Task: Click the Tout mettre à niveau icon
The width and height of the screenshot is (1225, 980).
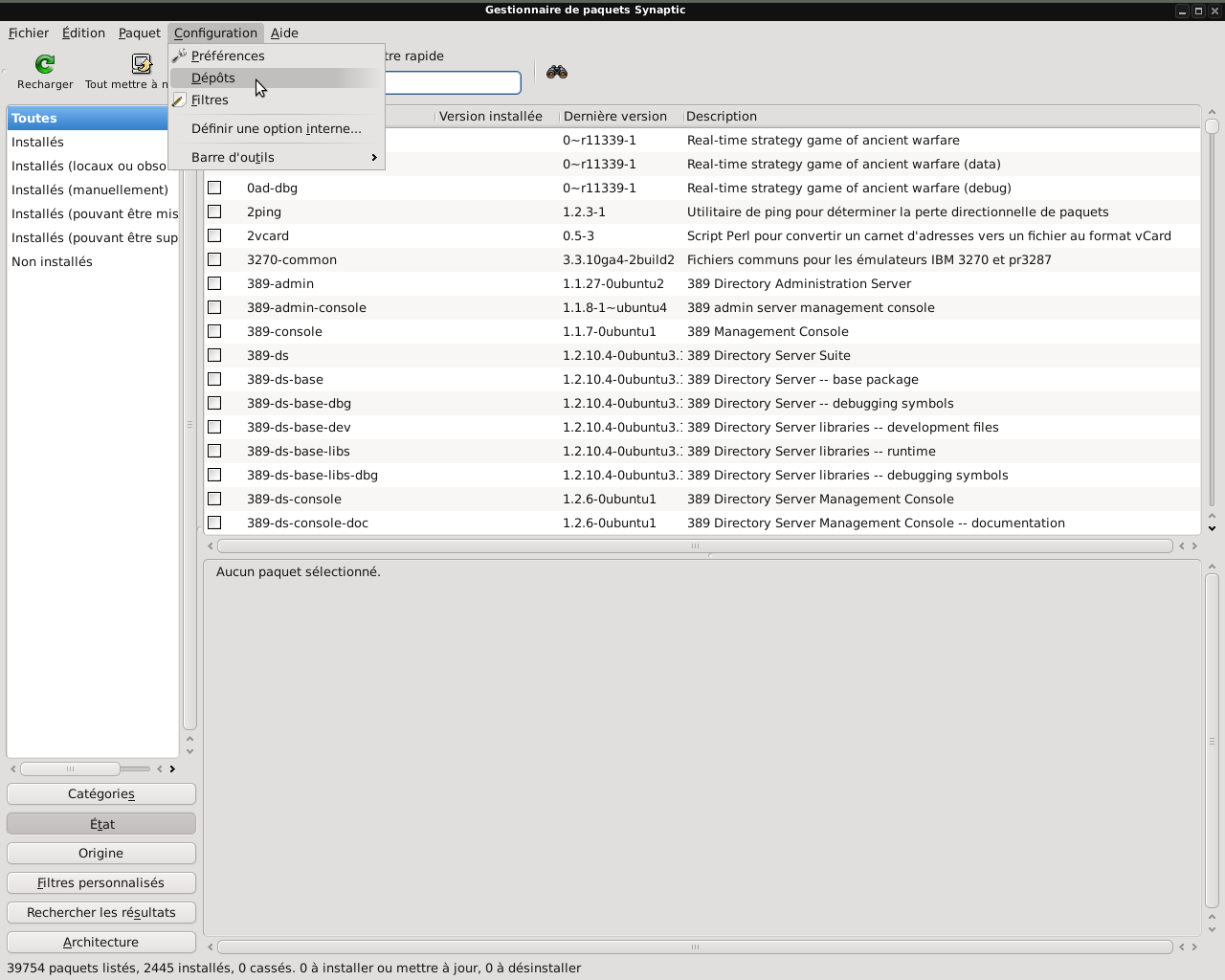Action: coord(142,64)
